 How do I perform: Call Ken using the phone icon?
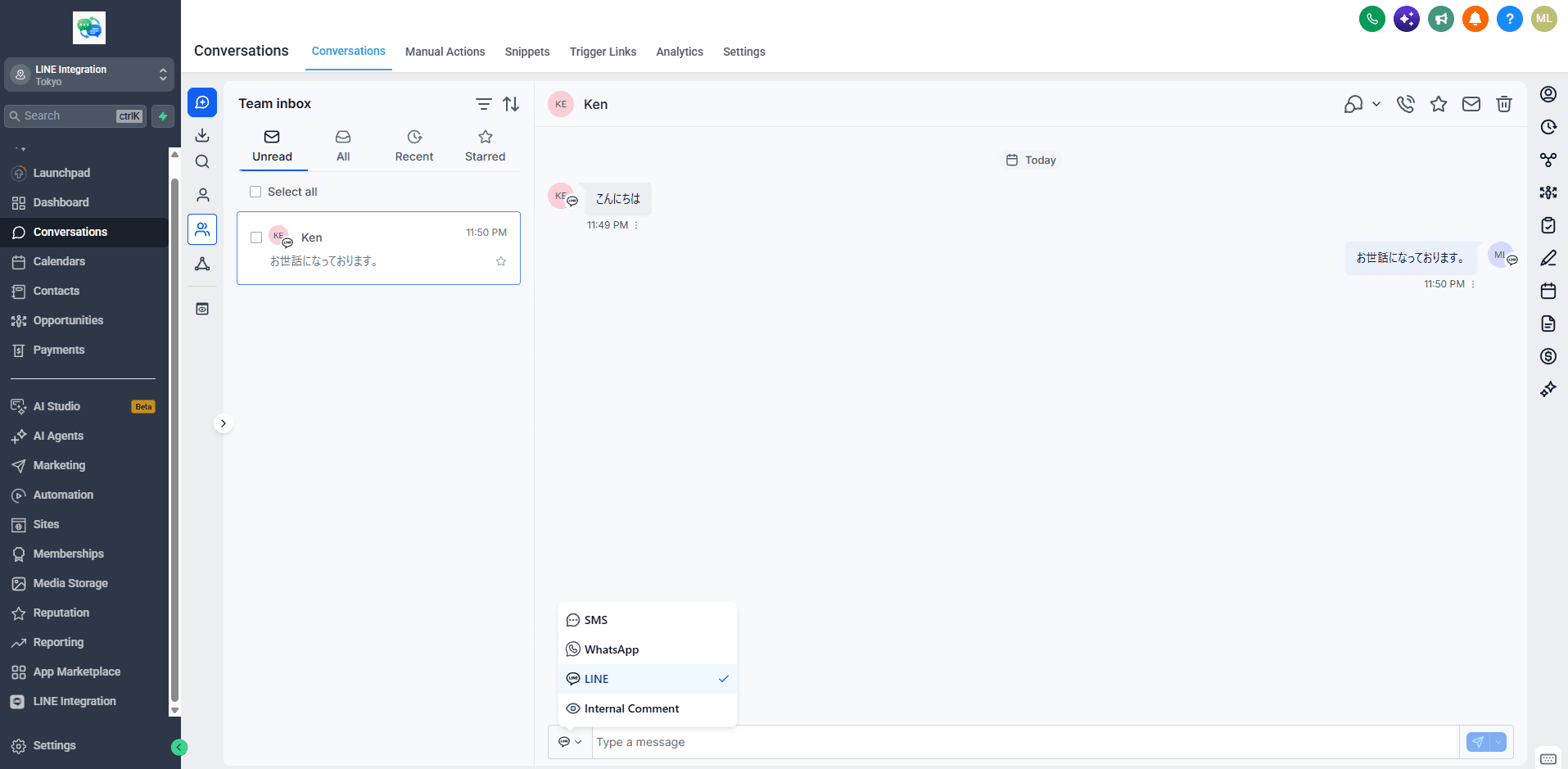tap(1406, 104)
